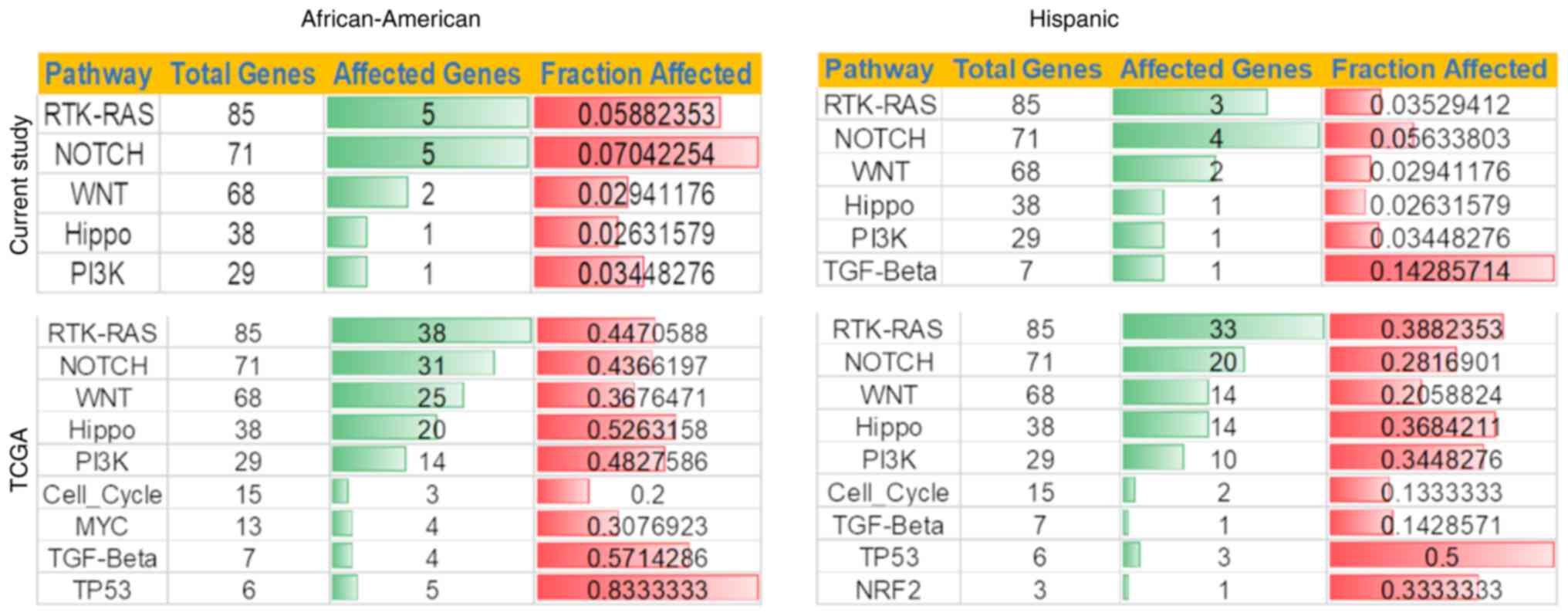Image resolution: width=1568 pixels, height=616 pixels.
Task: Click the 0.8333333 fraction bar
Action: pyautogui.click(x=647, y=590)
